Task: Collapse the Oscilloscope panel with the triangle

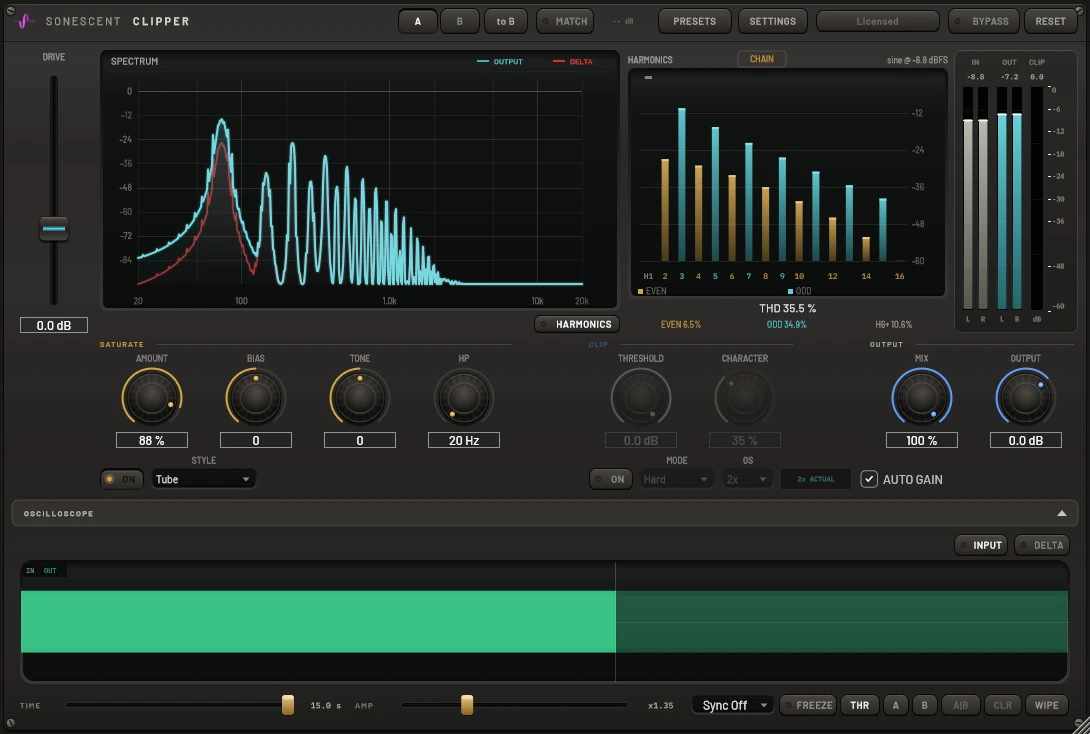Action: click(1061, 514)
